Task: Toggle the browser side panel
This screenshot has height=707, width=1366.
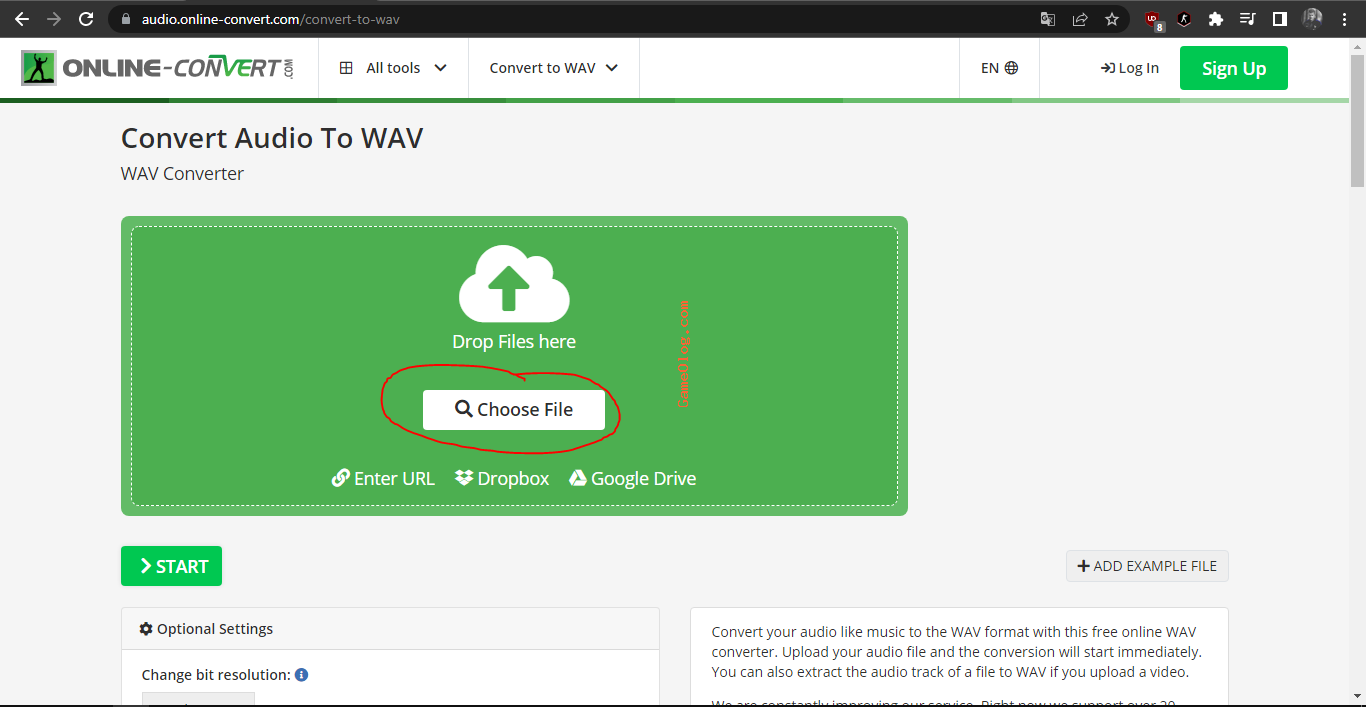Action: click(x=1279, y=19)
